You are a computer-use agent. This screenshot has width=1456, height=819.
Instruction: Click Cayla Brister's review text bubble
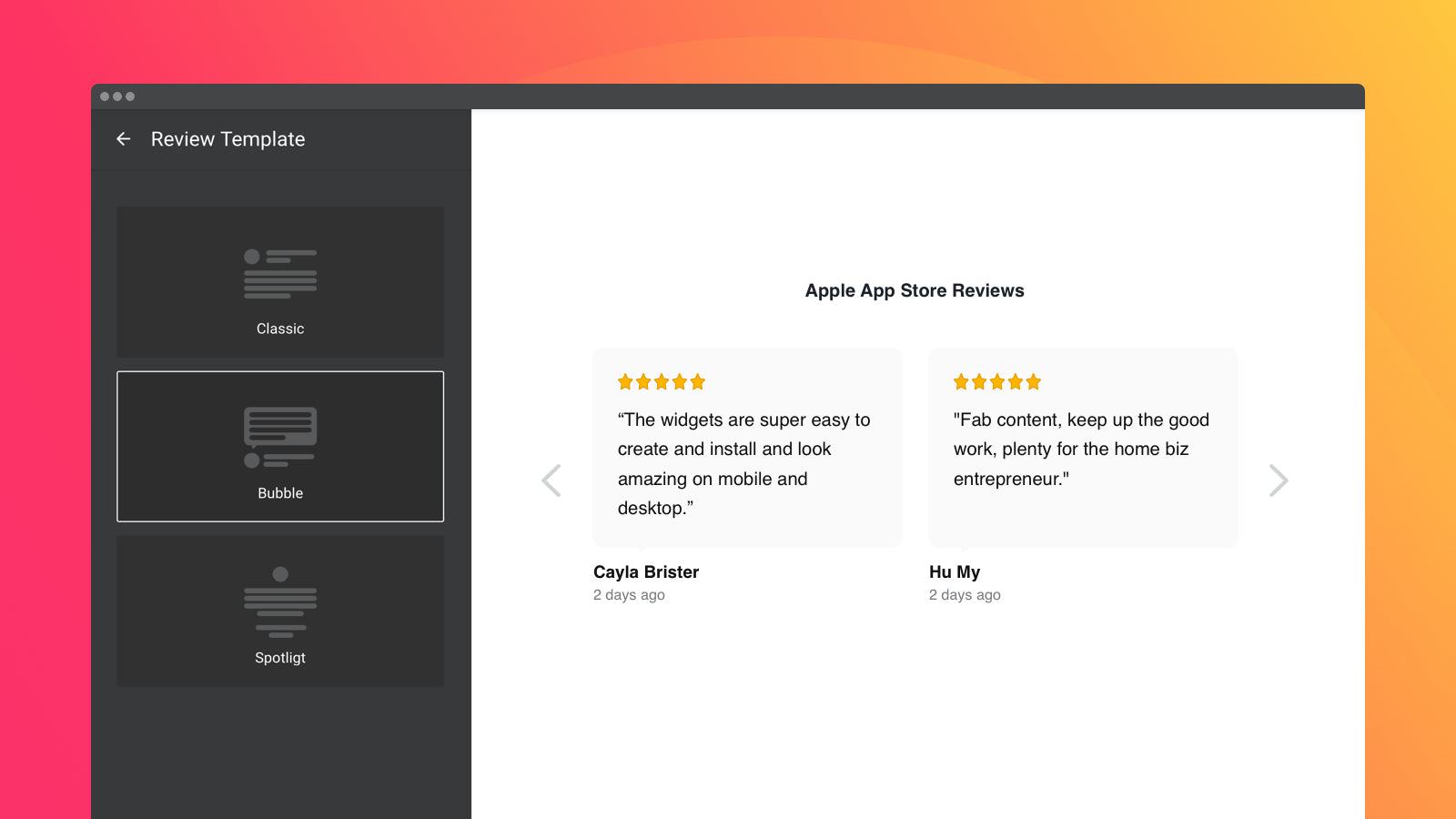coord(744,464)
